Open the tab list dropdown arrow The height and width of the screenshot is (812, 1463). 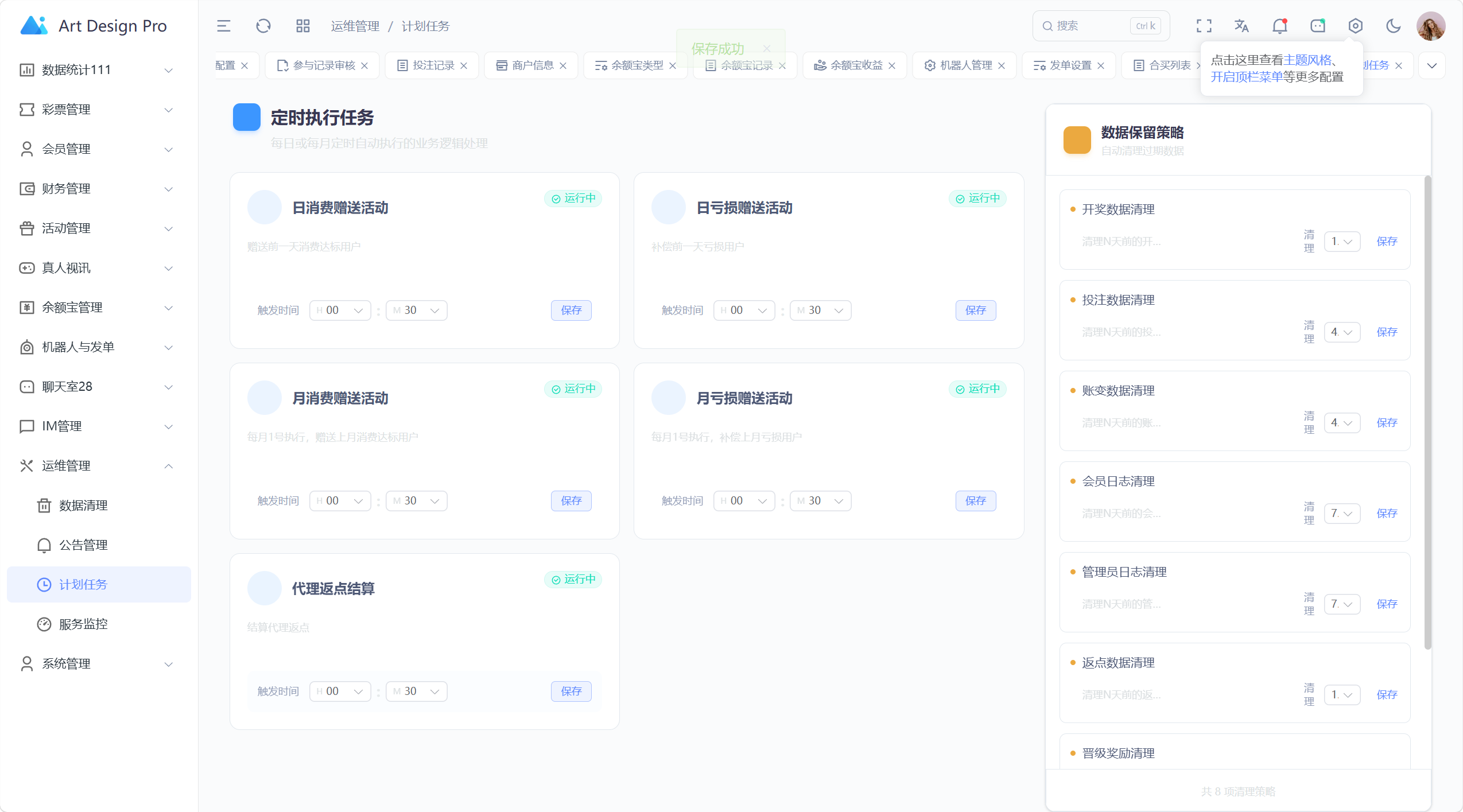pyautogui.click(x=1432, y=65)
